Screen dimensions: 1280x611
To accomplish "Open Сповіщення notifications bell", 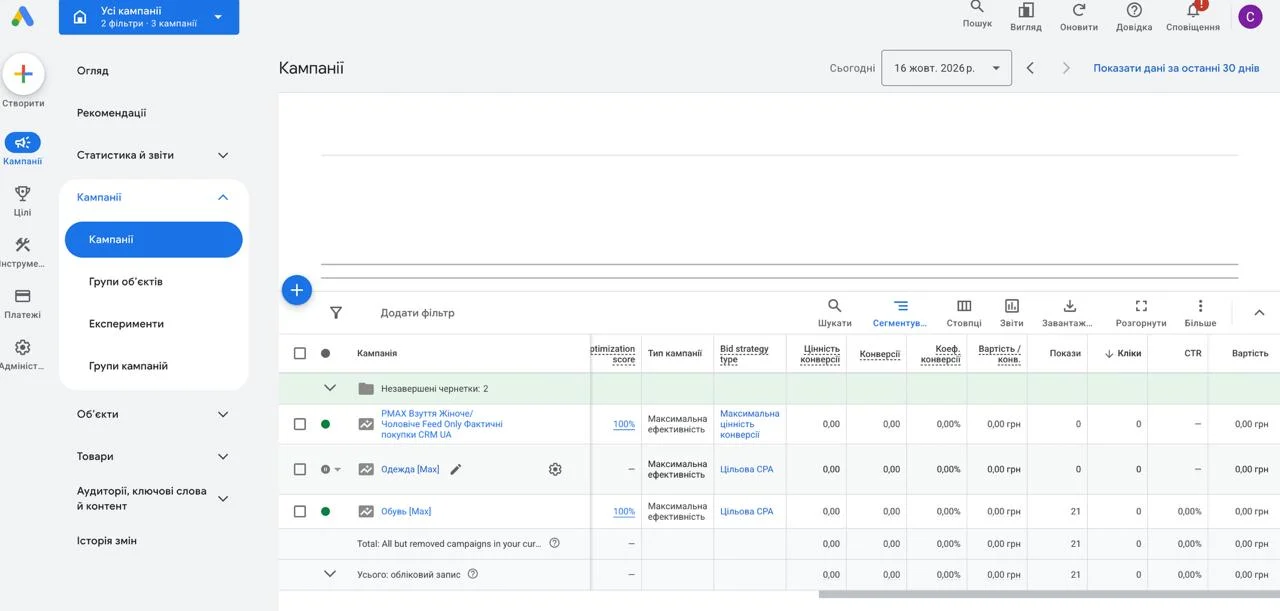I will pyautogui.click(x=1193, y=10).
